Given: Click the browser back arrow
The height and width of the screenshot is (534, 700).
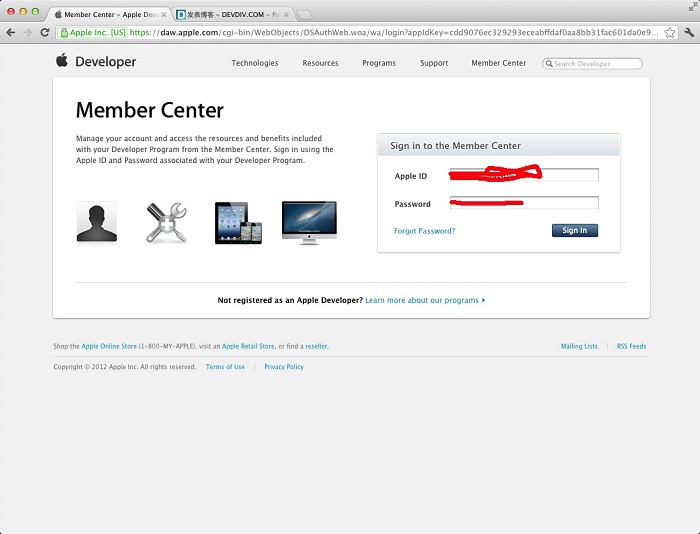Looking at the screenshot, I should (x=11, y=32).
